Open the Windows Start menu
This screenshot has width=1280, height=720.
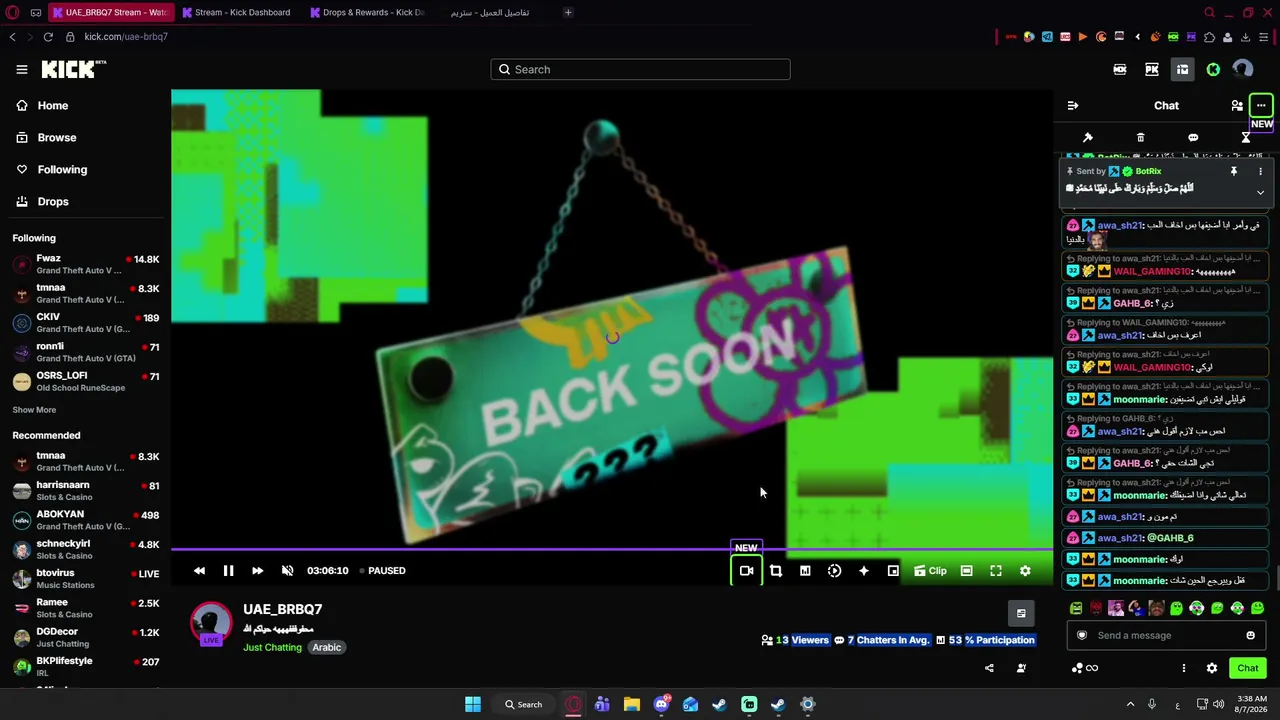click(473, 704)
